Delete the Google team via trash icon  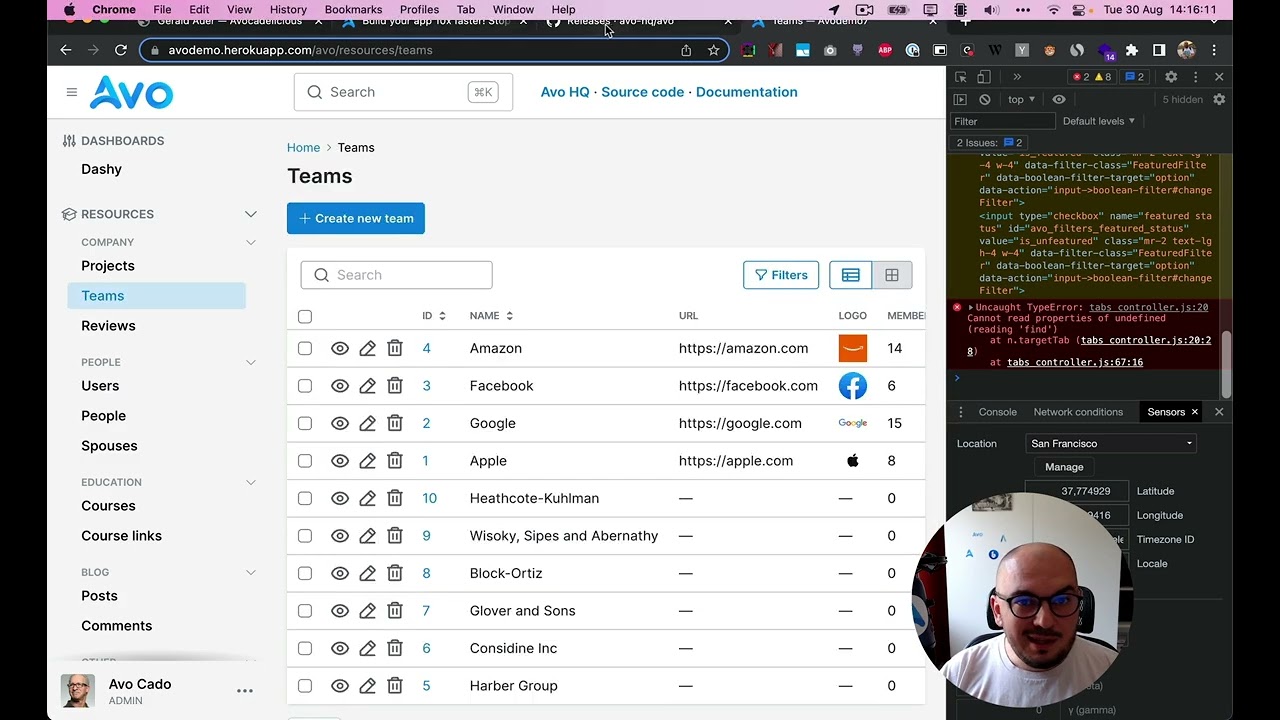pyautogui.click(x=395, y=423)
